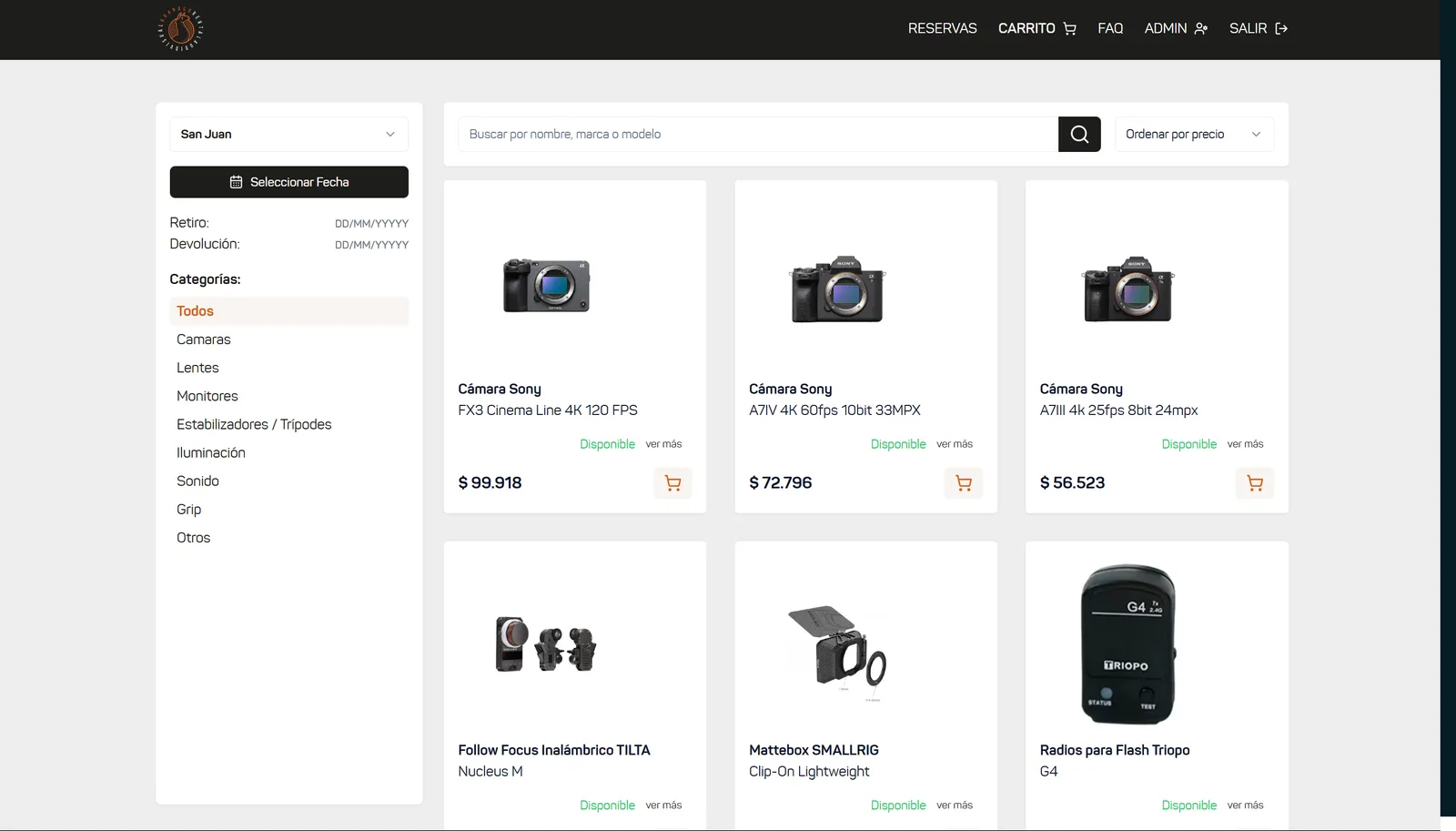This screenshot has width=1456, height=831.
Task: Click the Sony A7IV camera image
Action: coord(838,289)
